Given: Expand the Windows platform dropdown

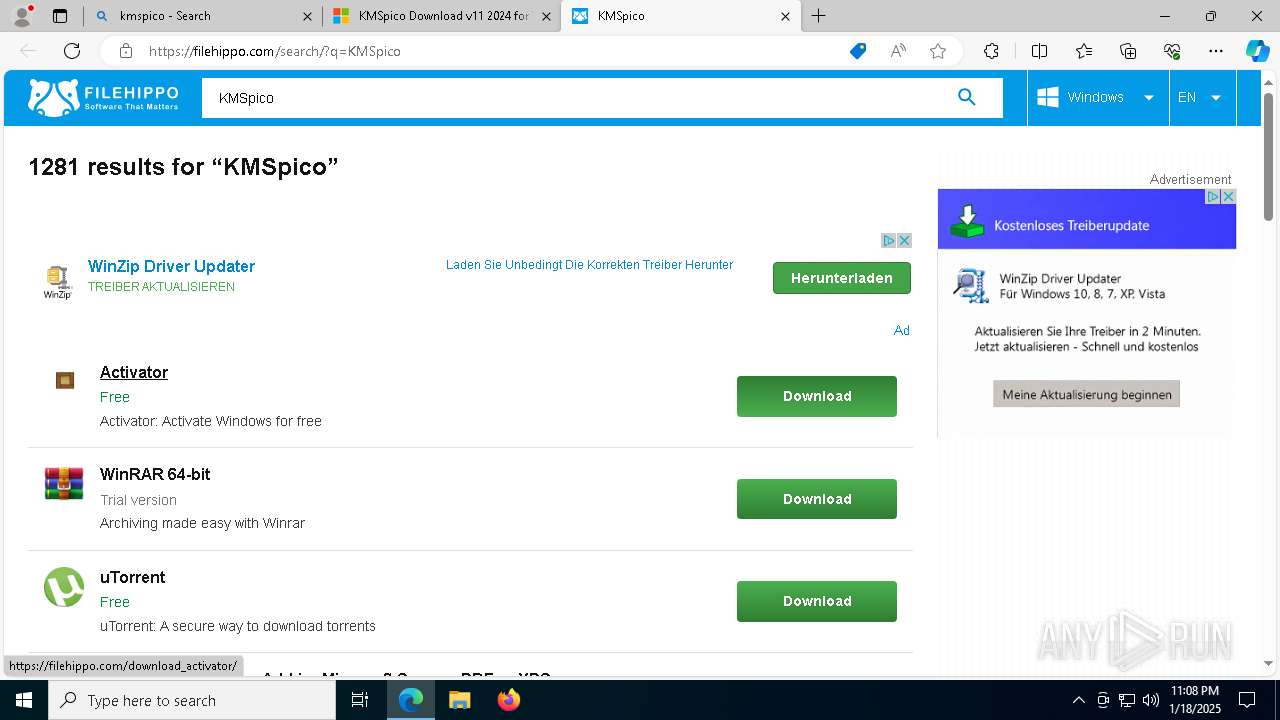Looking at the screenshot, I should tap(1098, 97).
